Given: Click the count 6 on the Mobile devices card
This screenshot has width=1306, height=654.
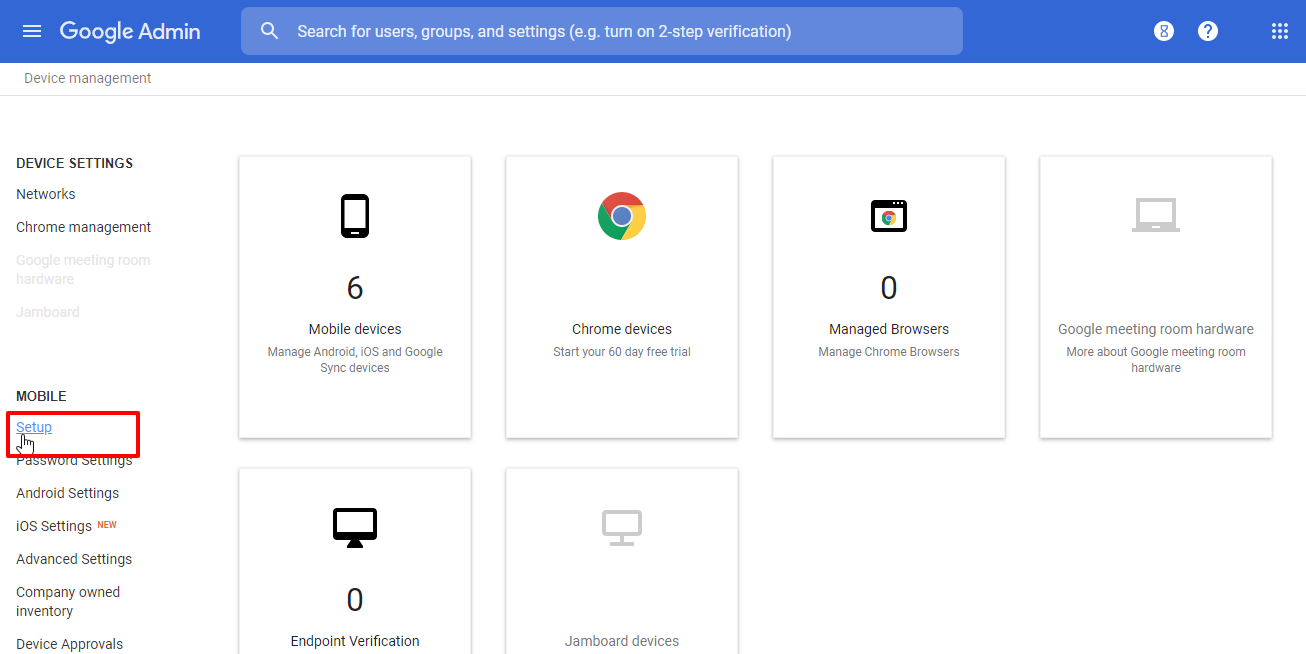Looking at the screenshot, I should coord(355,288).
